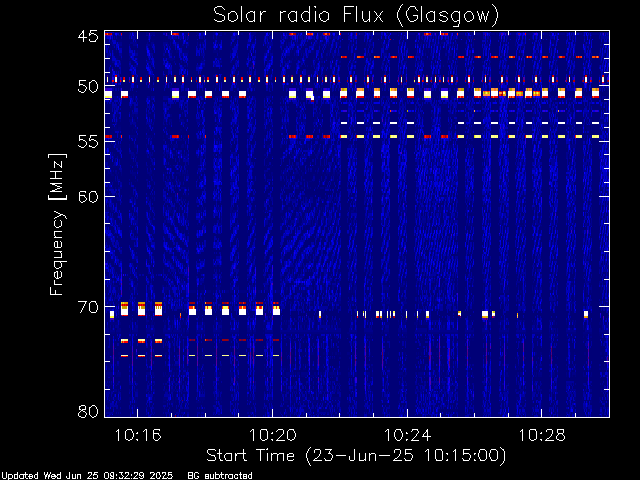Click the 60 frequency tick label
The image size is (640, 480).
pos(88,196)
